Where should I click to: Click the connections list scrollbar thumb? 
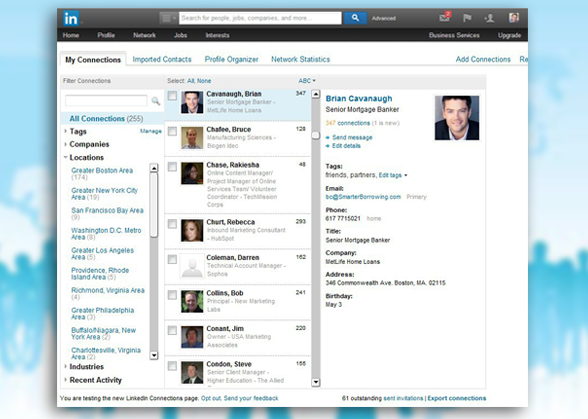pyautogui.click(x=316, y=135)
